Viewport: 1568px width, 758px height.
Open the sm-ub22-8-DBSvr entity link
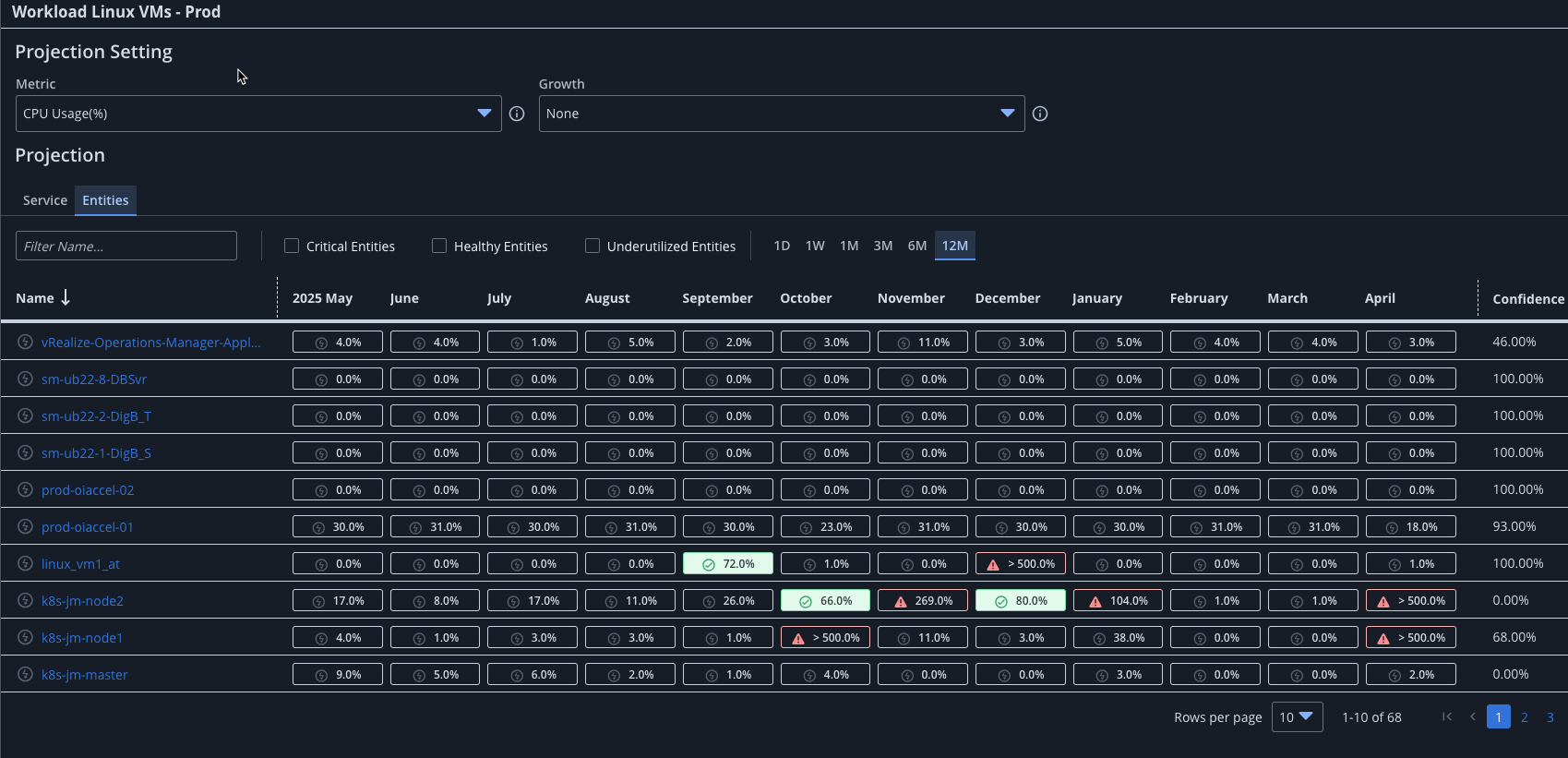[94, 379]
